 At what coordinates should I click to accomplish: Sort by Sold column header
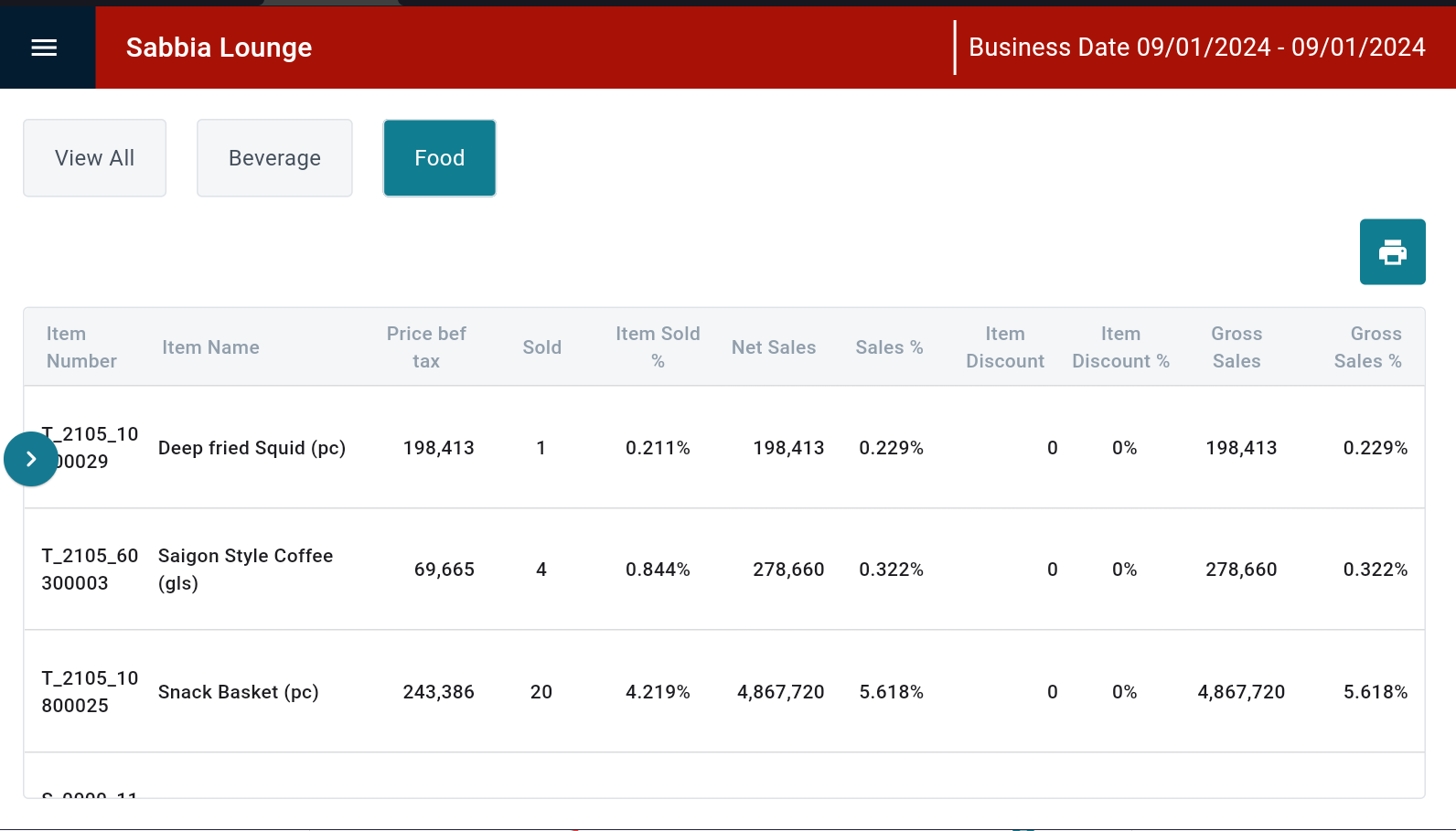click(541, 347)
